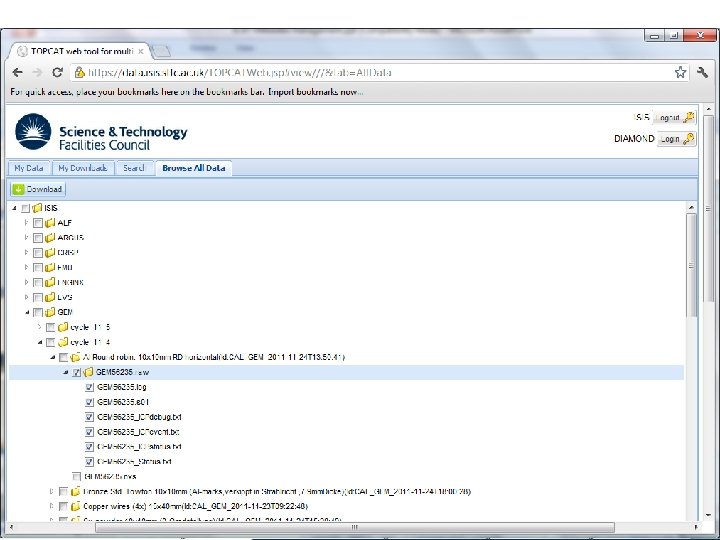The height and width of the screenshot is (540, 720).
Task: Click the GEM folder icon
Action: 50,312
